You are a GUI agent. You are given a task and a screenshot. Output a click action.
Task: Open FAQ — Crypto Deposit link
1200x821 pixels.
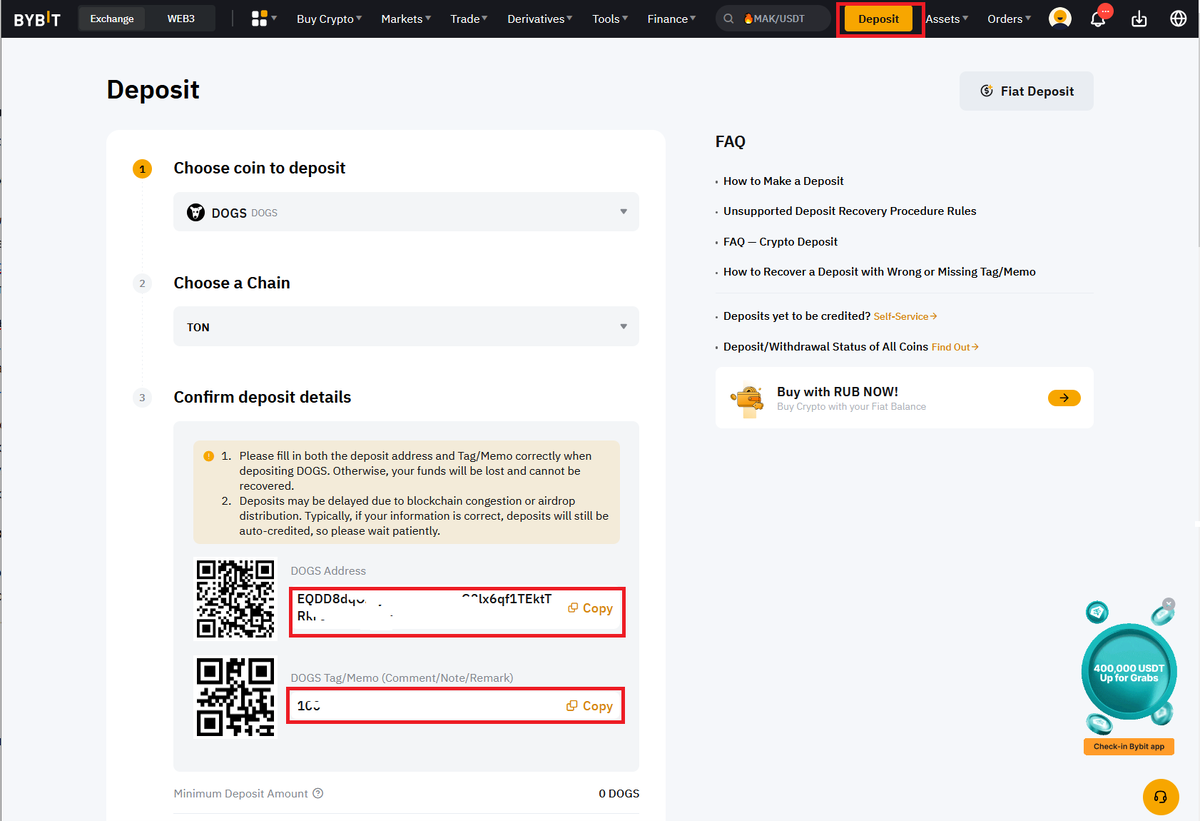(x=780, y=242)
